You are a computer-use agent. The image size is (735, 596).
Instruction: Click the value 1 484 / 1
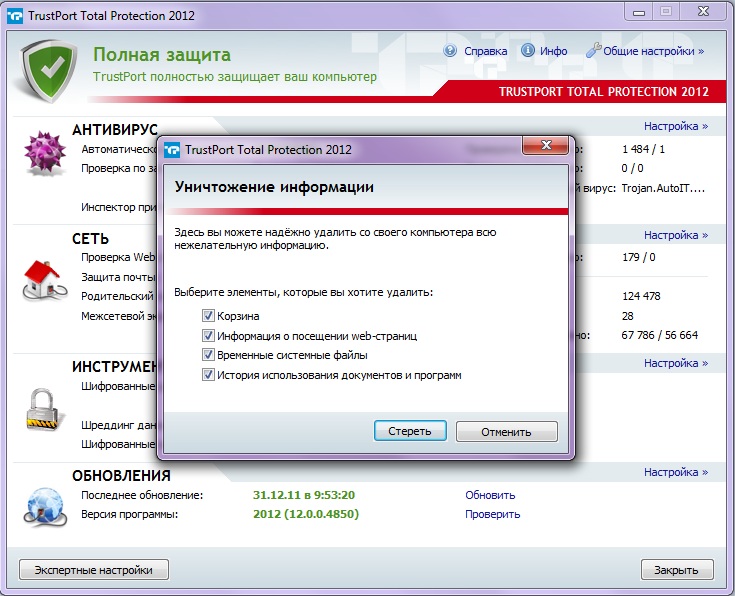643,149
